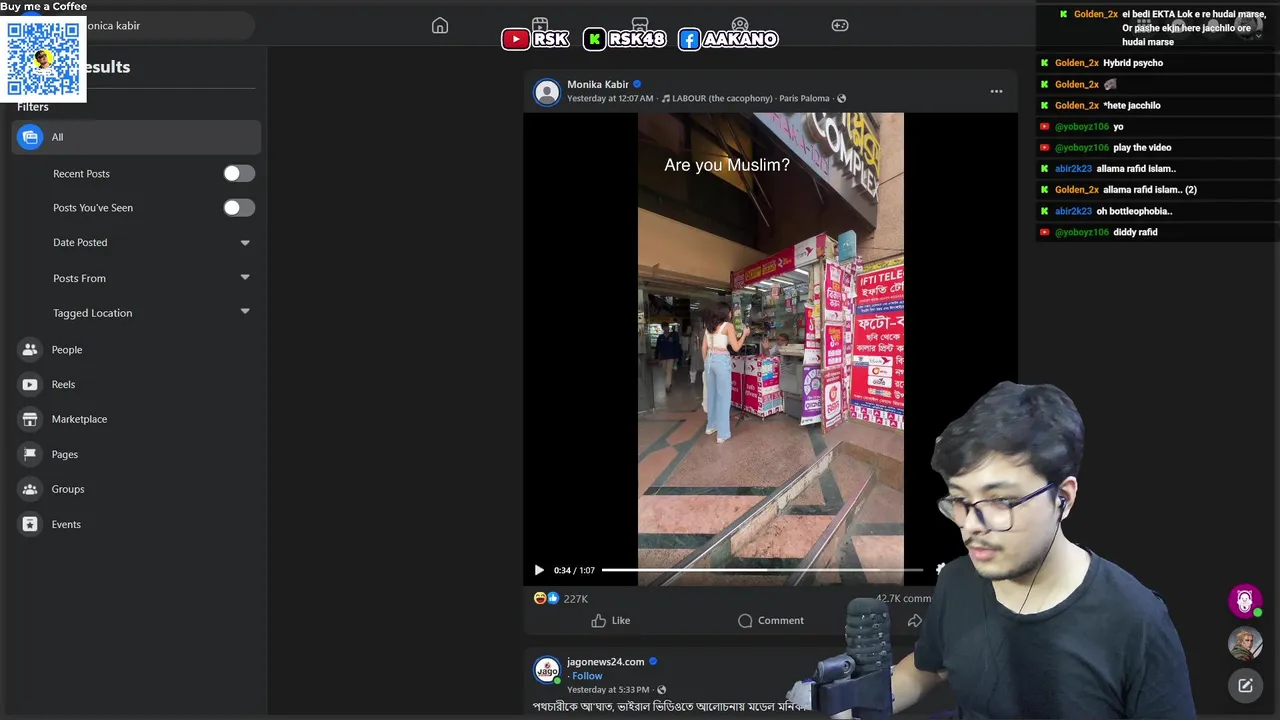Click the reaction emoji icons
The height and width of the screenshot is (720, 1280).
coord(546,598)
